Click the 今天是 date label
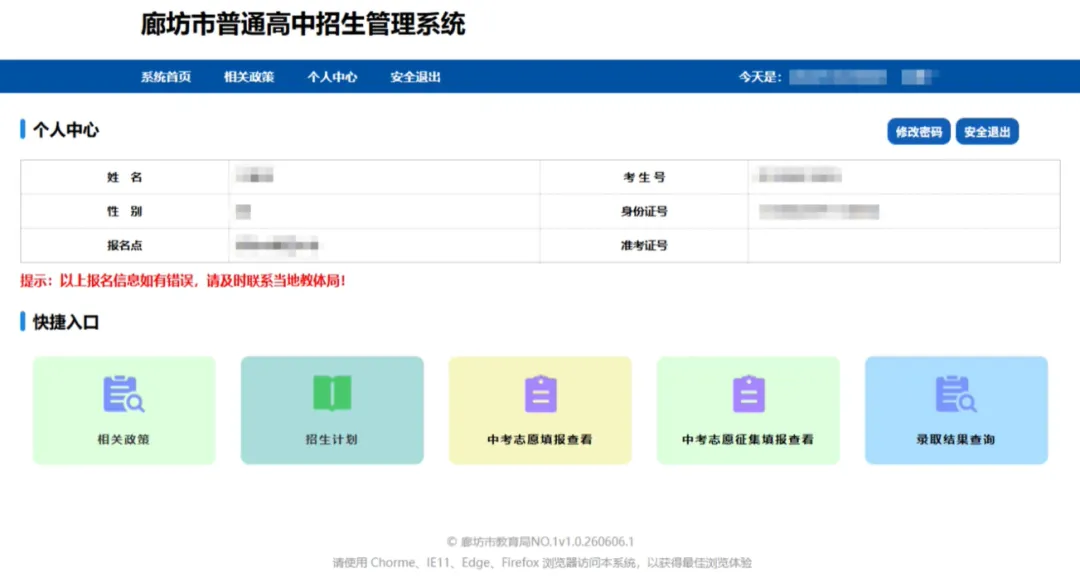1080x582 pixels. coord(760,77)
